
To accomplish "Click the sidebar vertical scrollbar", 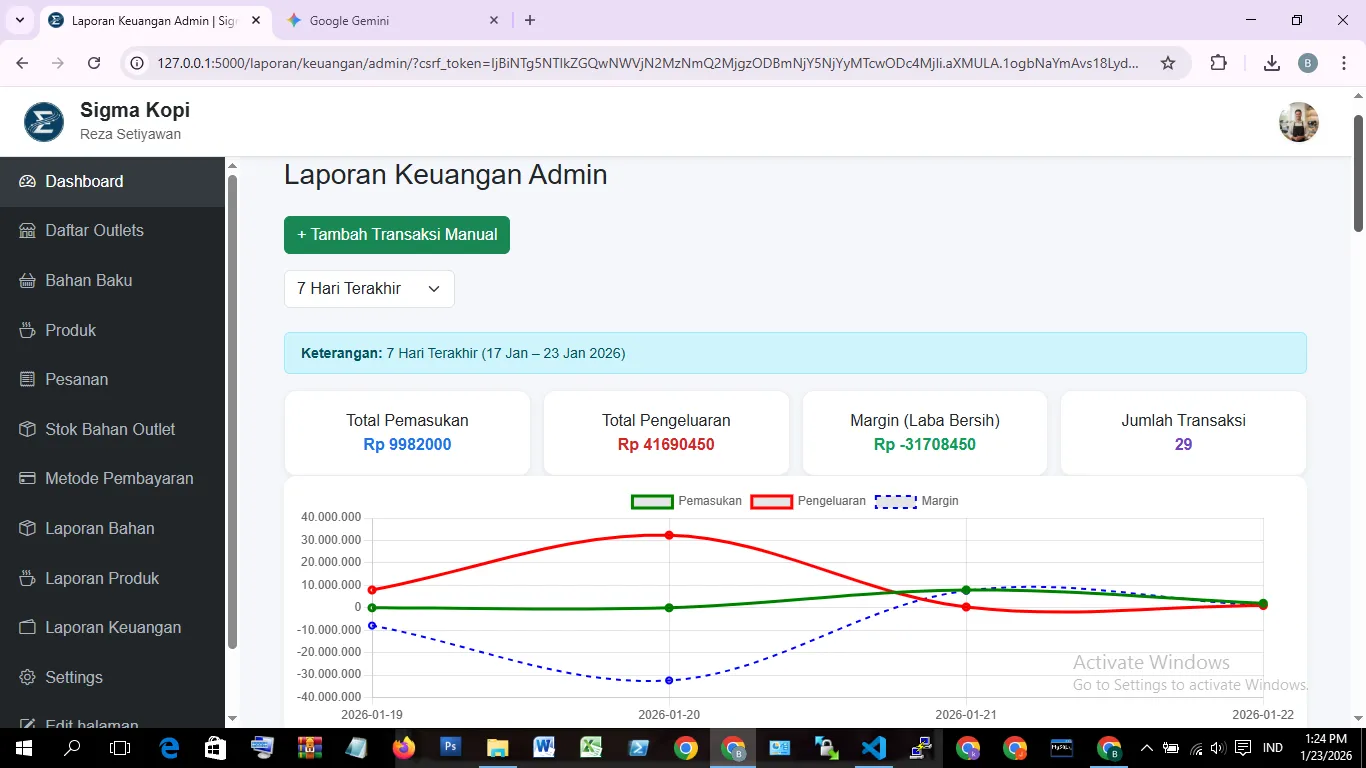I will (232, 410).
